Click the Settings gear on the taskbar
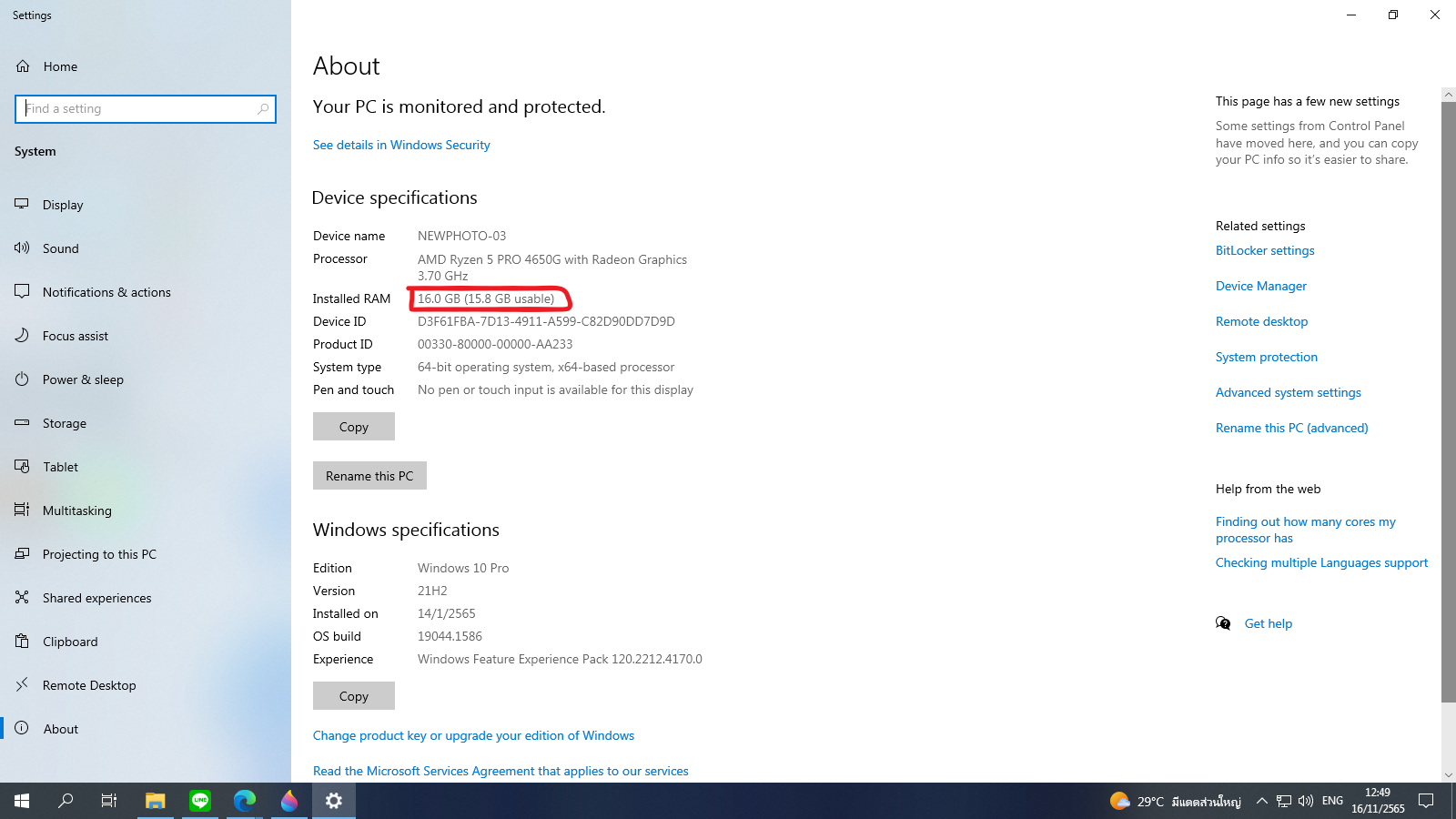Screen dimensions: 1456x819 pos(334,801)
